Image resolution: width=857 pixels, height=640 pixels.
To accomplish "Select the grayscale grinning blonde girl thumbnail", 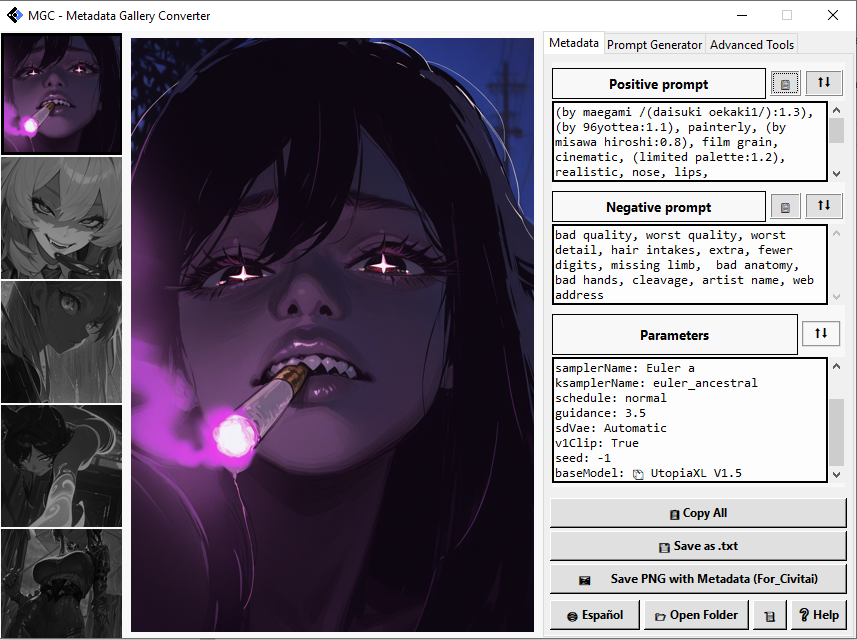I will [61, 218].
